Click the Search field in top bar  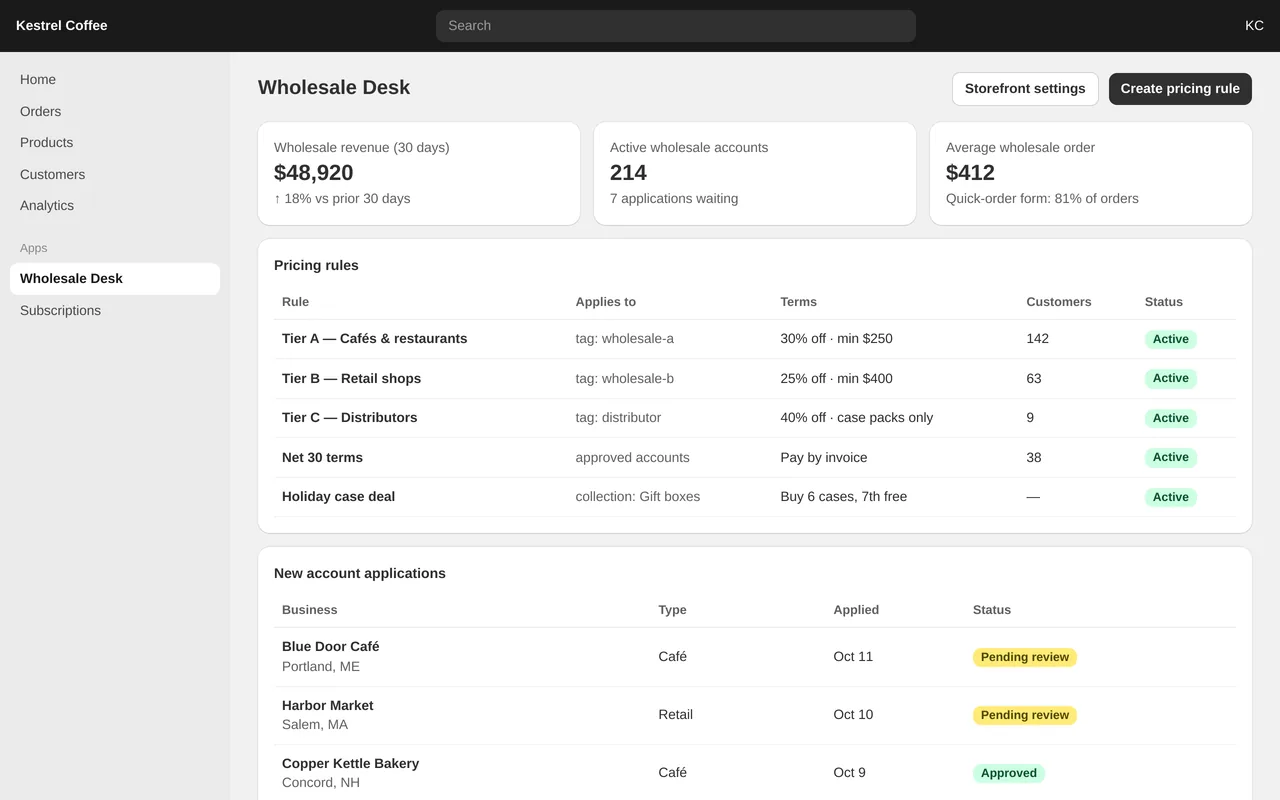[675, 26]
